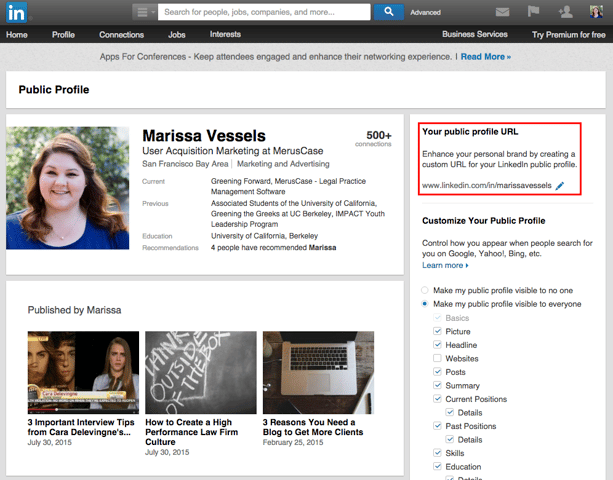The image size is (613, 480).
Task: Click the LinkedIn logo
Action: coord(16,12)
